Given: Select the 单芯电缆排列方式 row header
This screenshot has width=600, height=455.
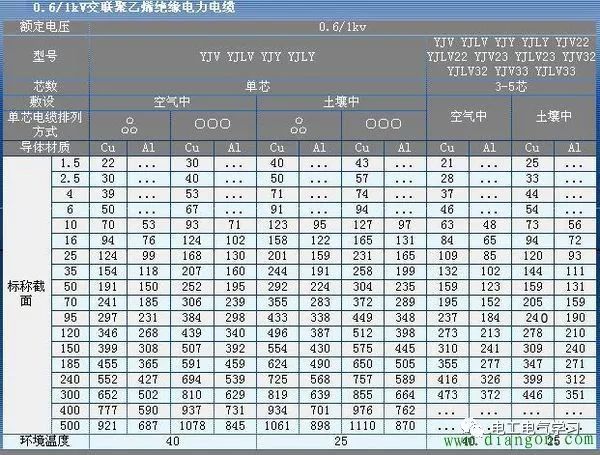Looking at the screenshot, I should [x=44, y=124].
